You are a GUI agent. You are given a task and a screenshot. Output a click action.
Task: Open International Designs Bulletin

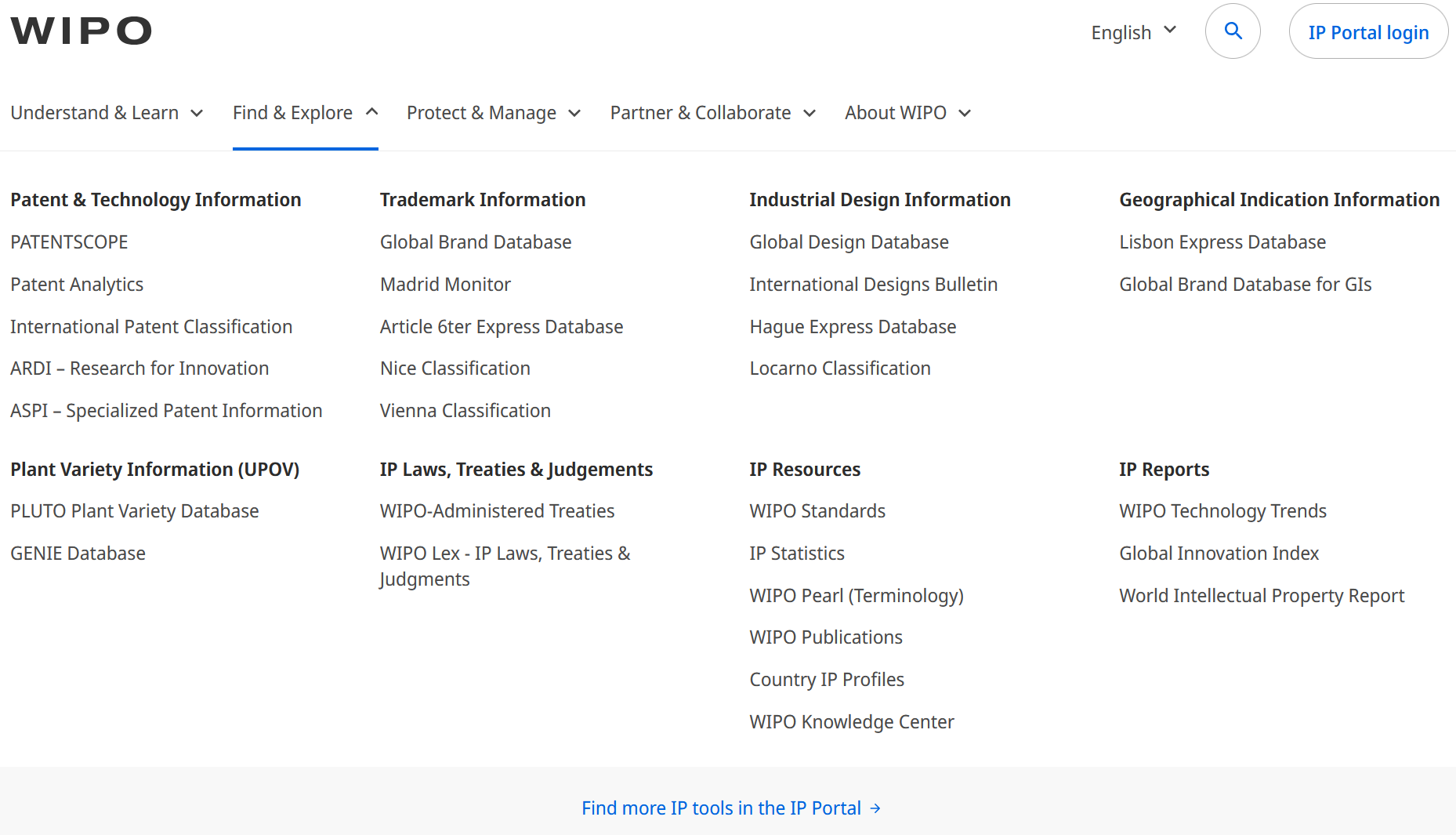pyautogui.click(x=874, y=285)
